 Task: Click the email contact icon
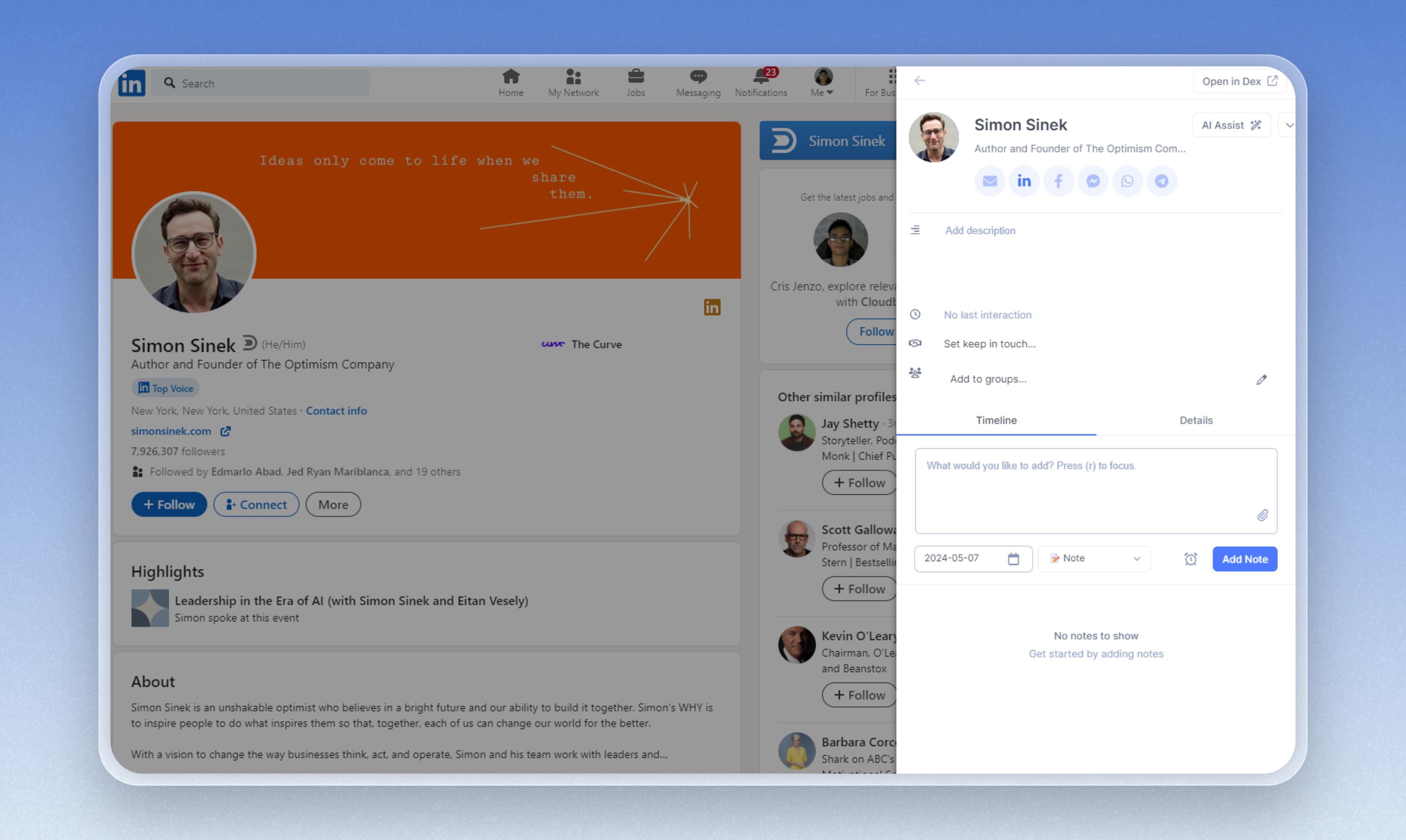pos(989,181)
